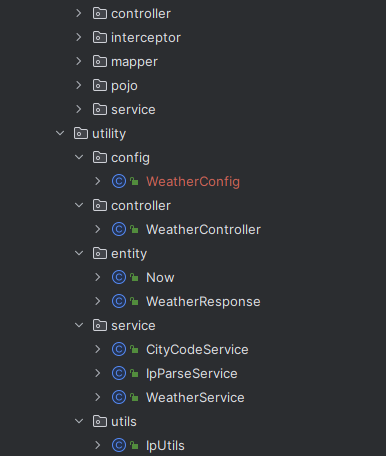Screen dimensions: 386x456
Task: Click the green public lock icon on CityCodeService
Action: (134, 349)
